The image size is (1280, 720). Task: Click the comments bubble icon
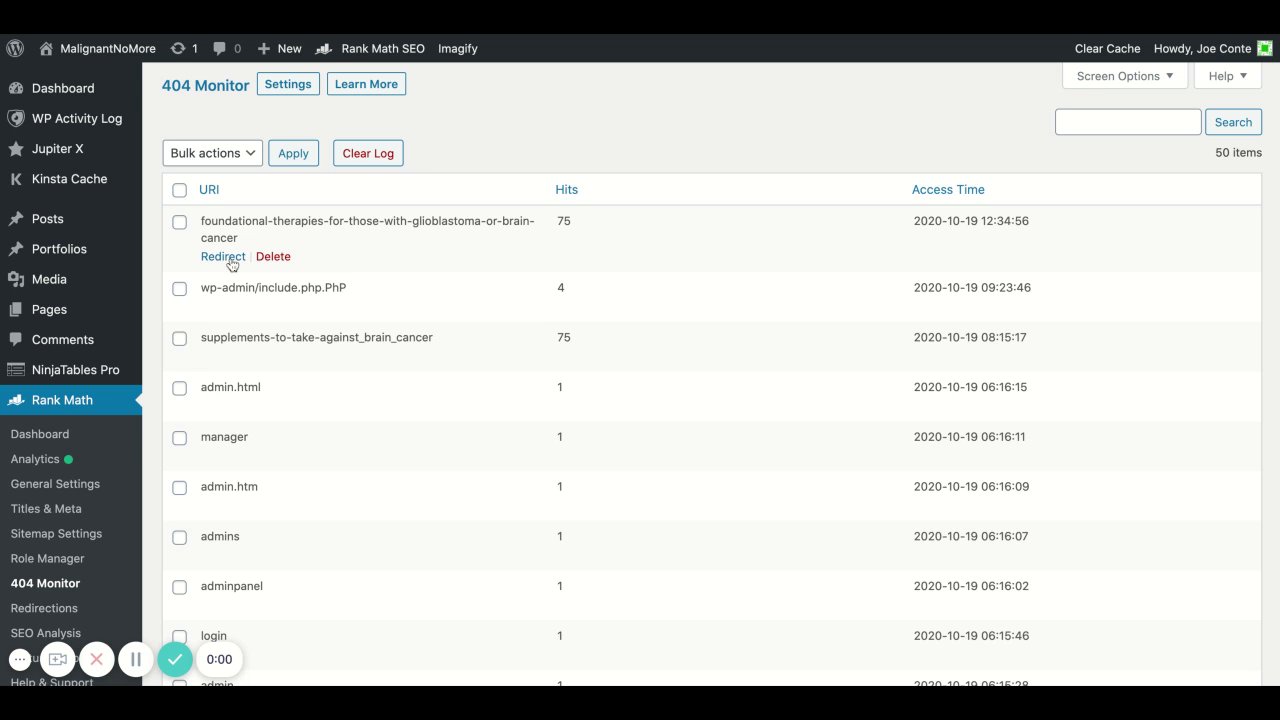point(220,48)
